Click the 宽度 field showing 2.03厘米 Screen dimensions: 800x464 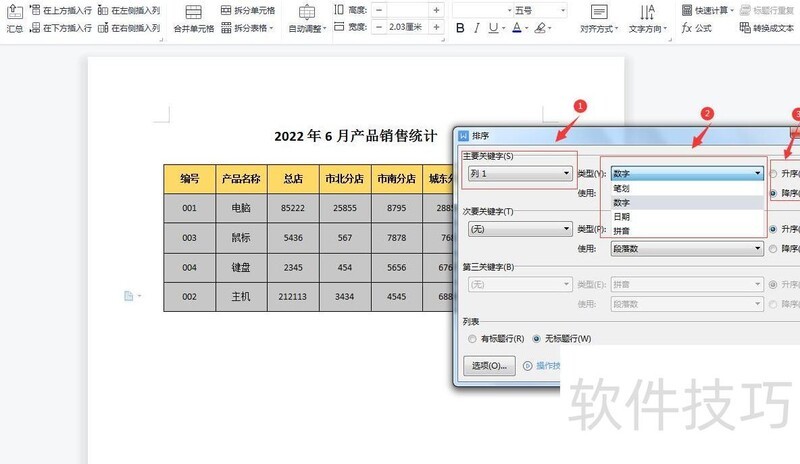click(407, 27)
